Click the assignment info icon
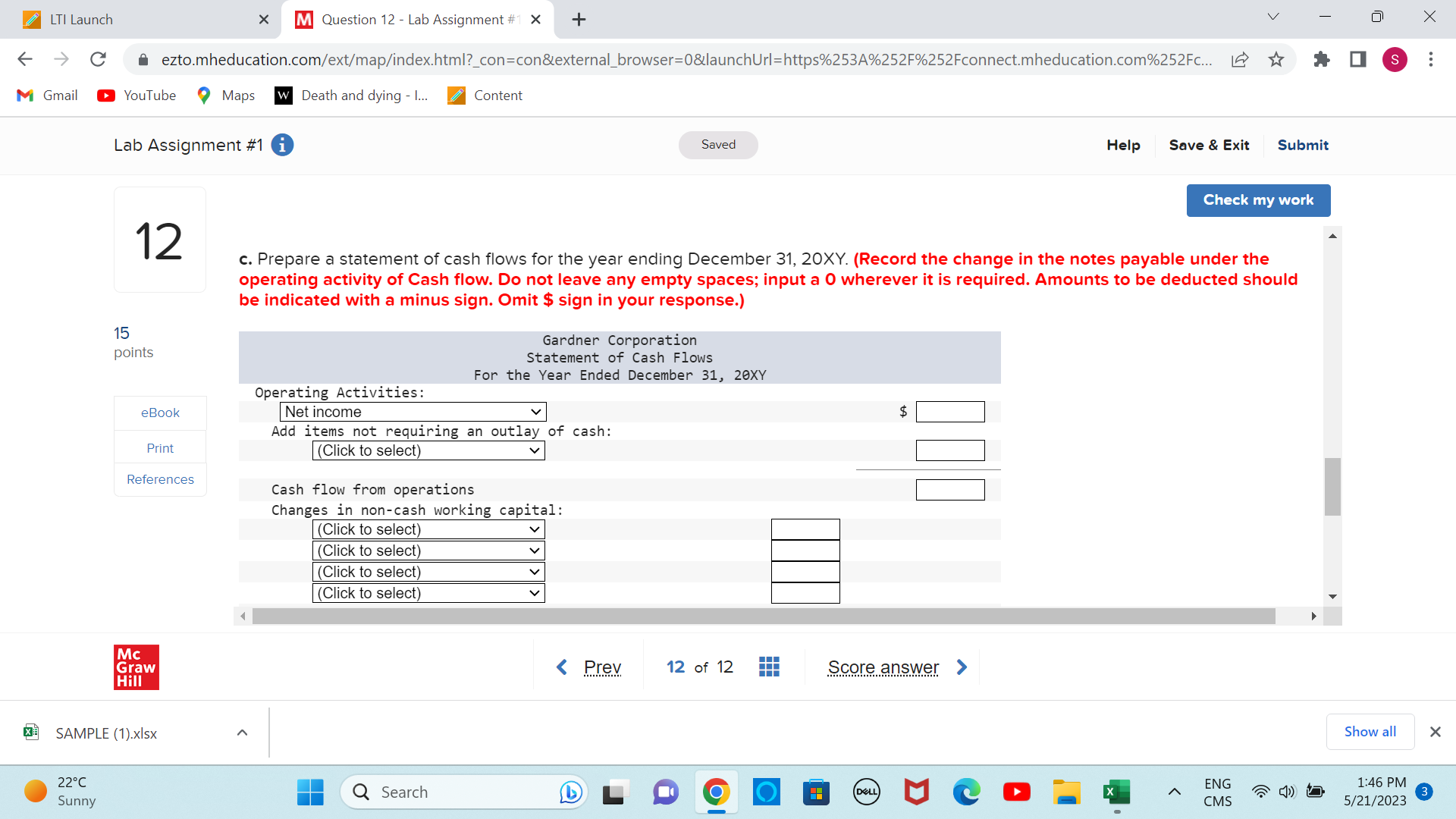Screen dimensions: 1456x819 pyautogui.click(x=282, y=145)
